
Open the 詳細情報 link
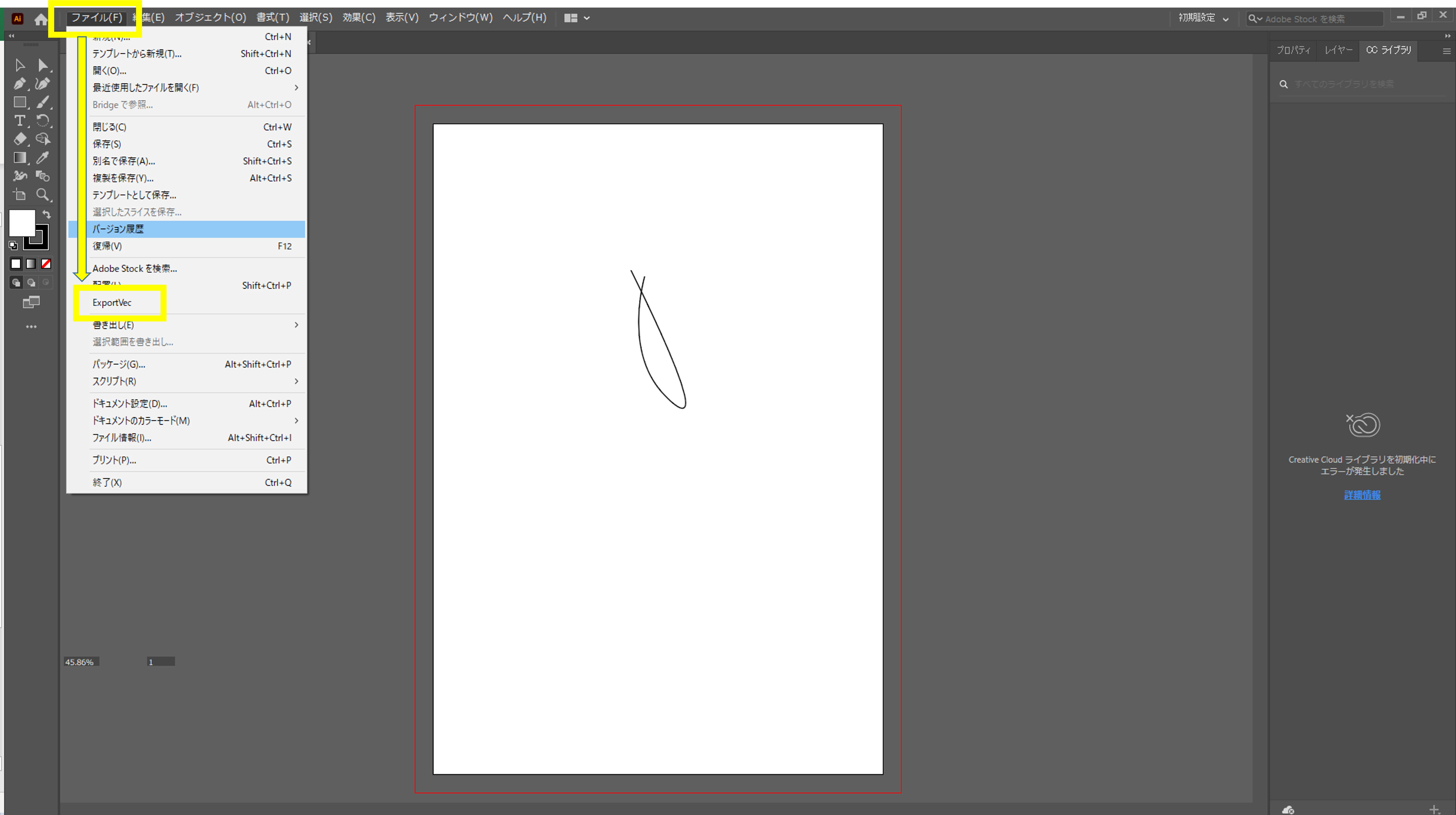coord(1362,495)
